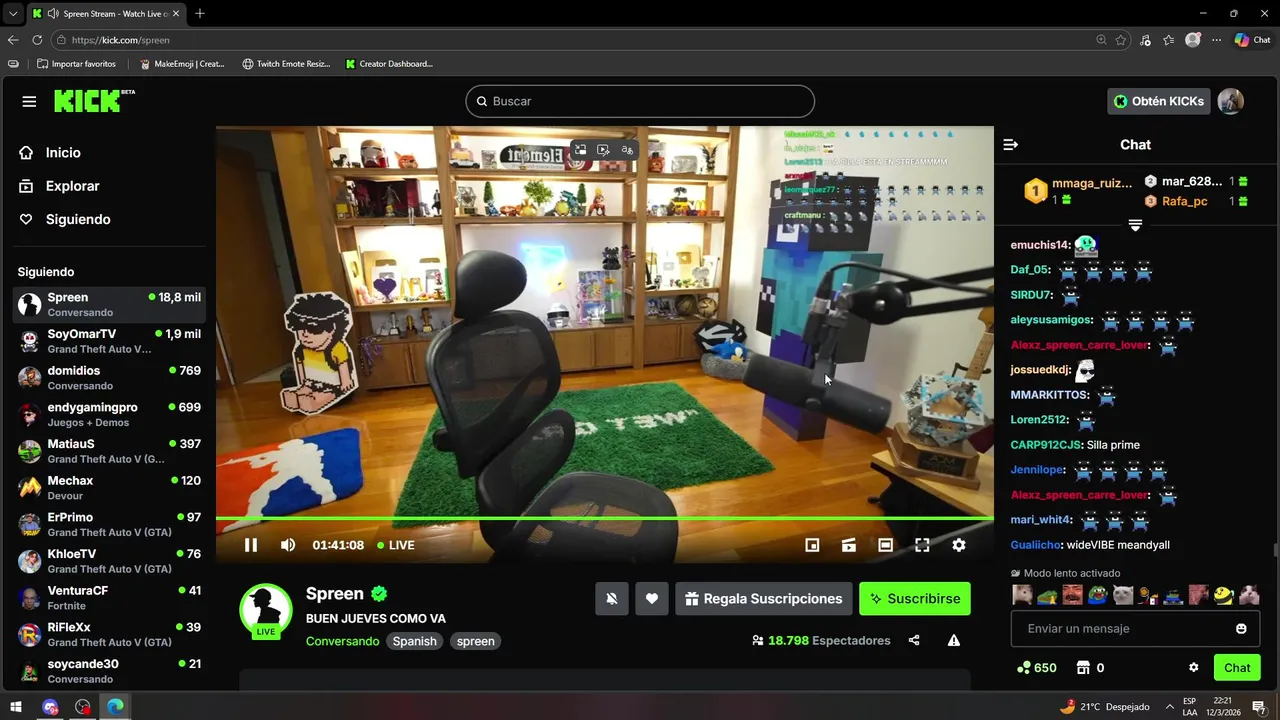
Task: Focus the Buscar search field
Action: tap(640, 101)
